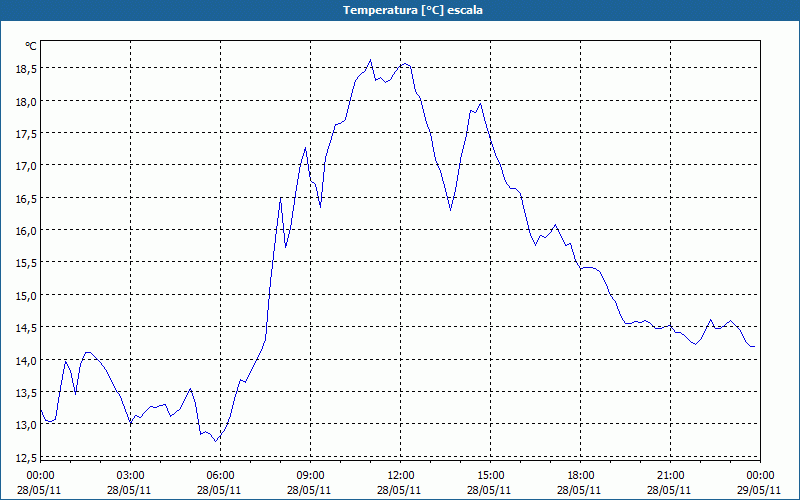
Task: Click the curve minimum just before 06:00
Action: tap(215, 441)
